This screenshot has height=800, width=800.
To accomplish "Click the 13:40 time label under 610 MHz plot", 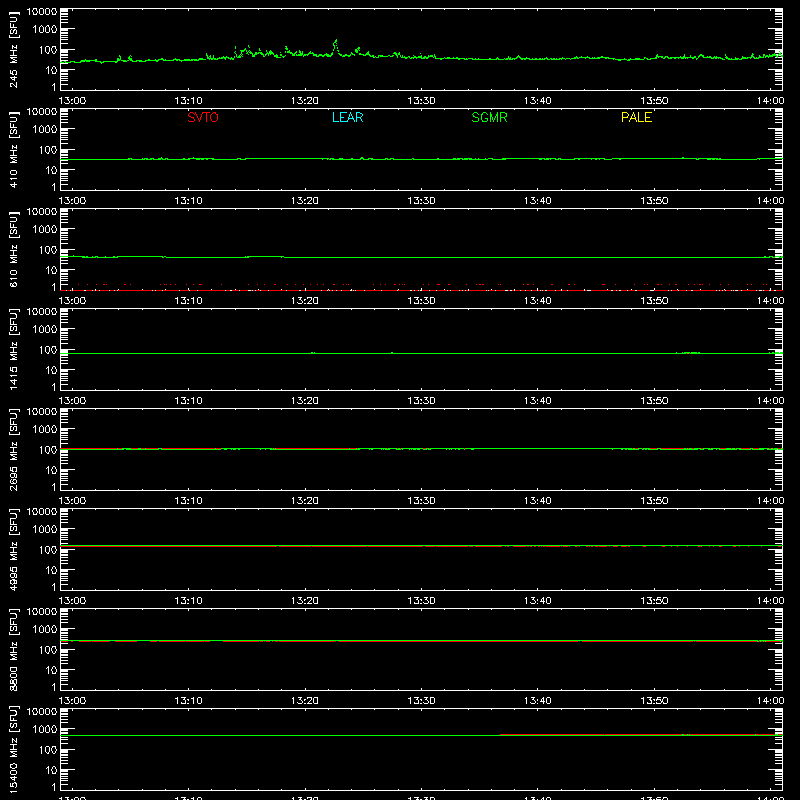I will (538, 301).
